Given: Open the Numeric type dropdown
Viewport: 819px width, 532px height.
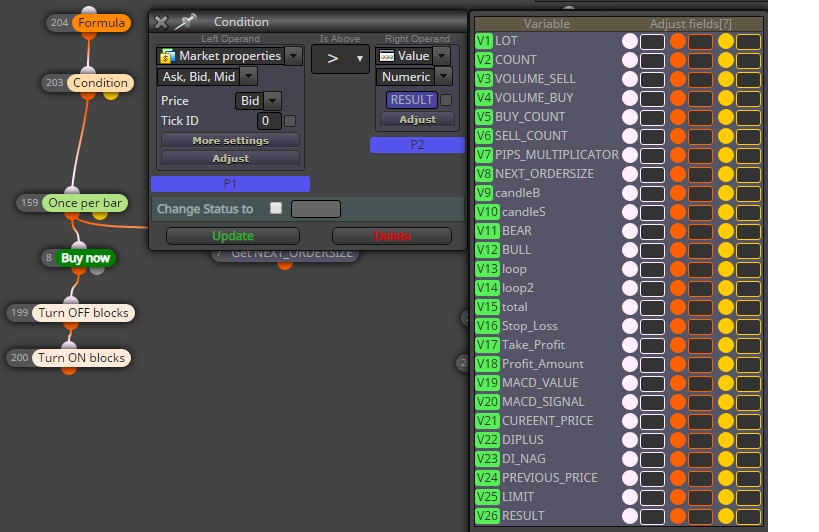Looking at the screenshot, I should (443, 77).
